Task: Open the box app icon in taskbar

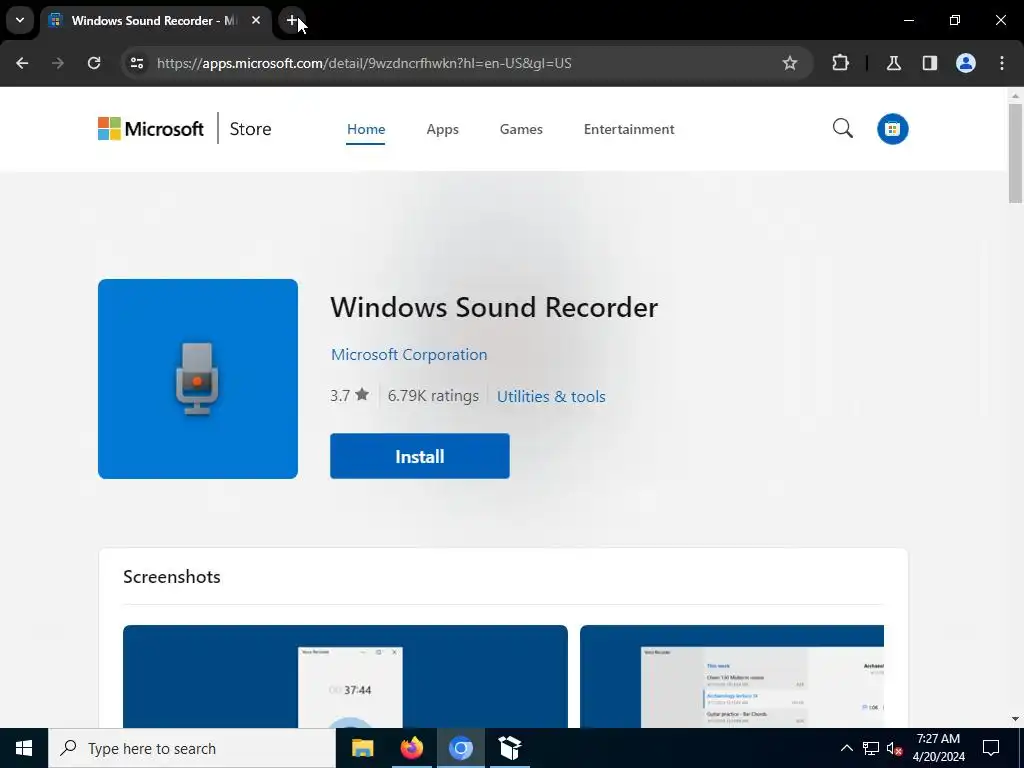Action: (509, 748)
